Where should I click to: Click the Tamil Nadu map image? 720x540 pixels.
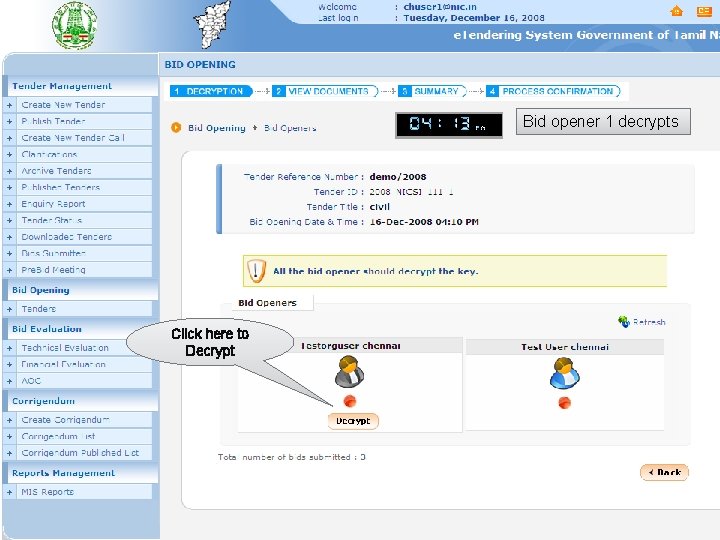[x=212, y=24]
